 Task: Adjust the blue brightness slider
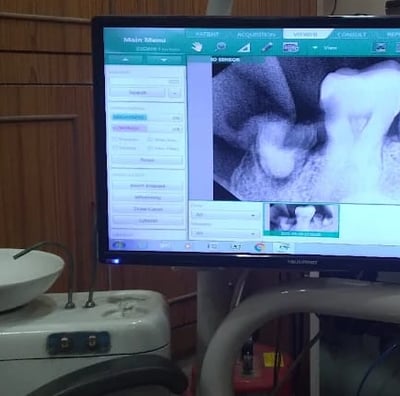(147, 117)
